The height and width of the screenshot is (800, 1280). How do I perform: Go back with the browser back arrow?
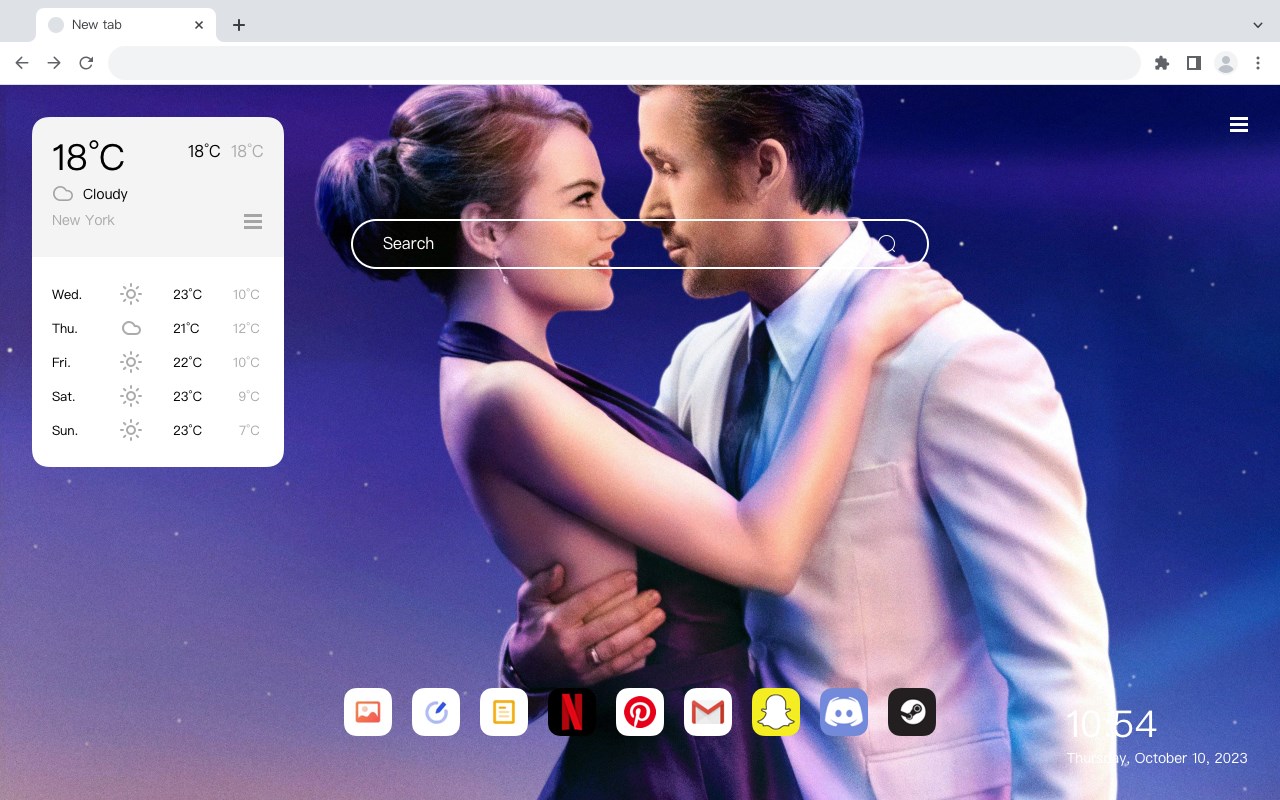[x=22, y=63]
